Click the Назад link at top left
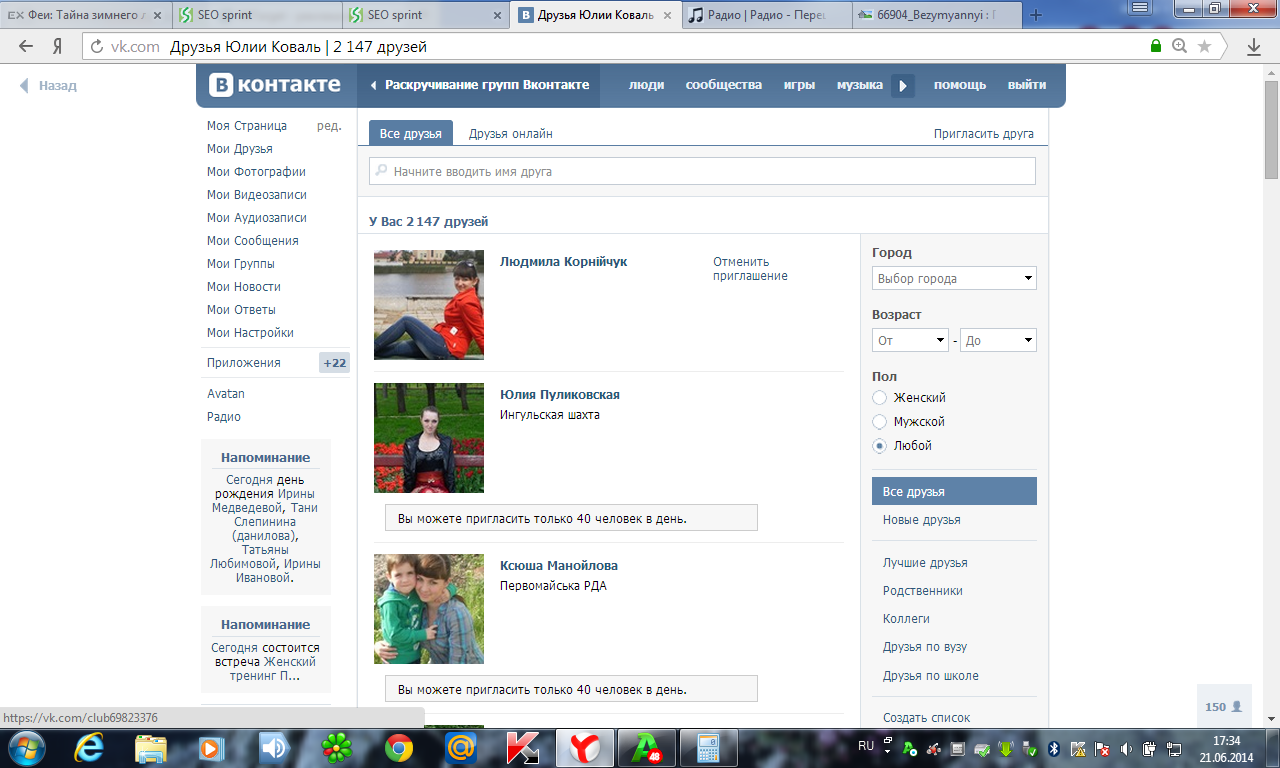This screenshot has height=768, width=1280. (x=48, y=86)
